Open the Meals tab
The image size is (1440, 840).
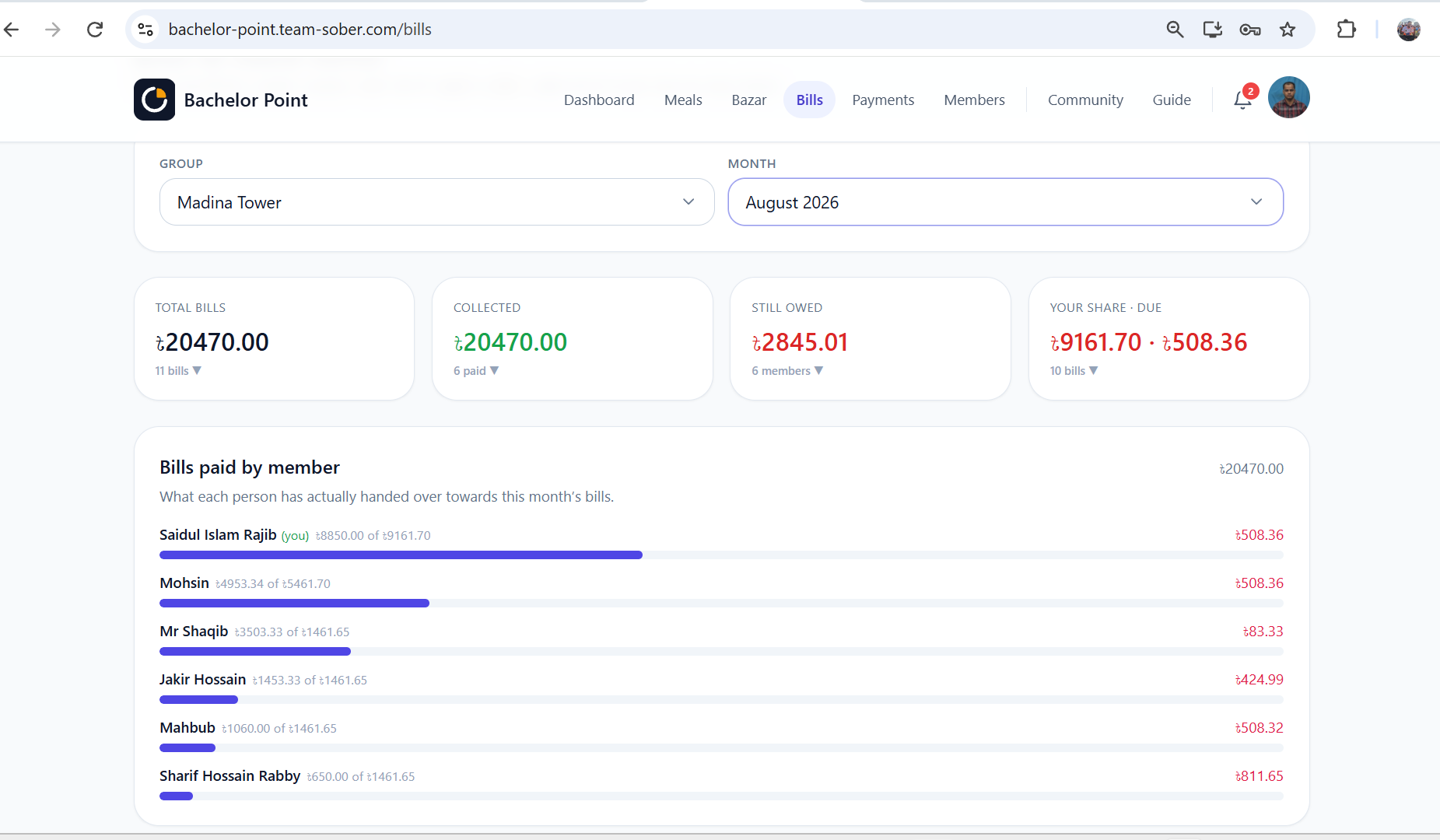click(683, 100)
